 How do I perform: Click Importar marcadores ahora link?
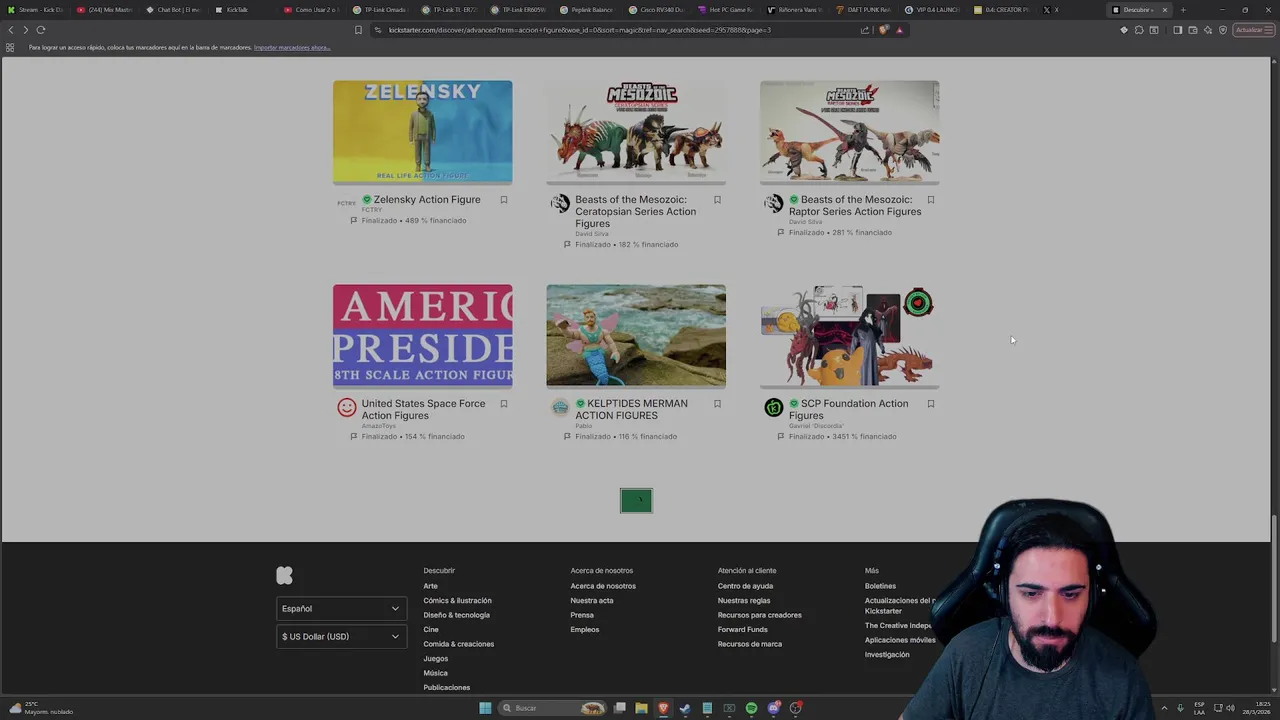292,47
